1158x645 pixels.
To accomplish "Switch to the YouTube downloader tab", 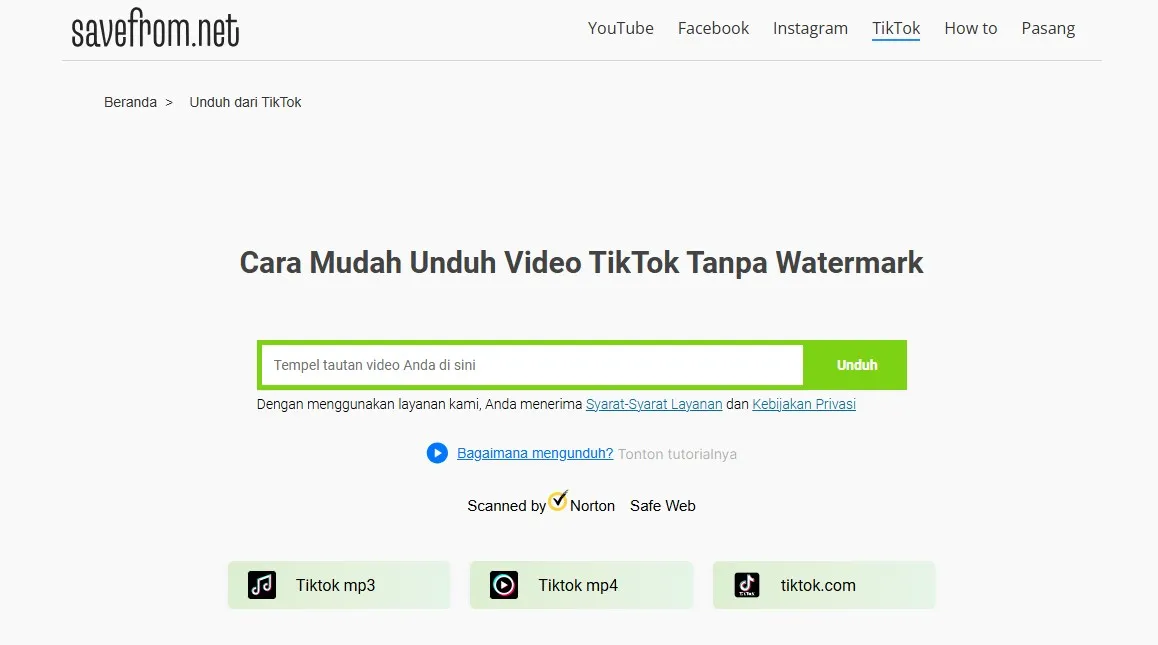I will pyautogui.click(x=620, y=28).
